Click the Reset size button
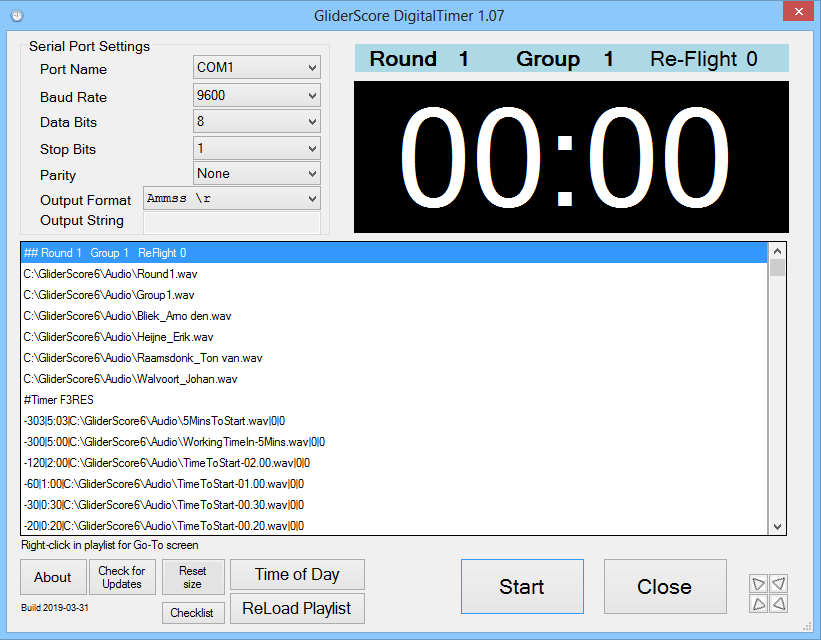Screen dimensions: 821x640 click(193, 577)
